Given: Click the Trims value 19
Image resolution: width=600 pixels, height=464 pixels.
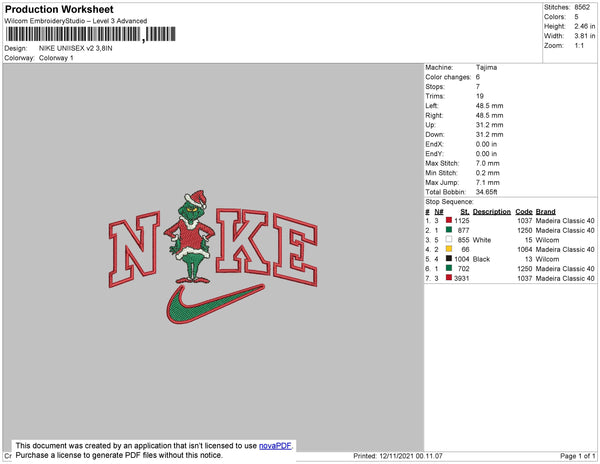Looking at the screenshot, I should (x=480, y=96).
